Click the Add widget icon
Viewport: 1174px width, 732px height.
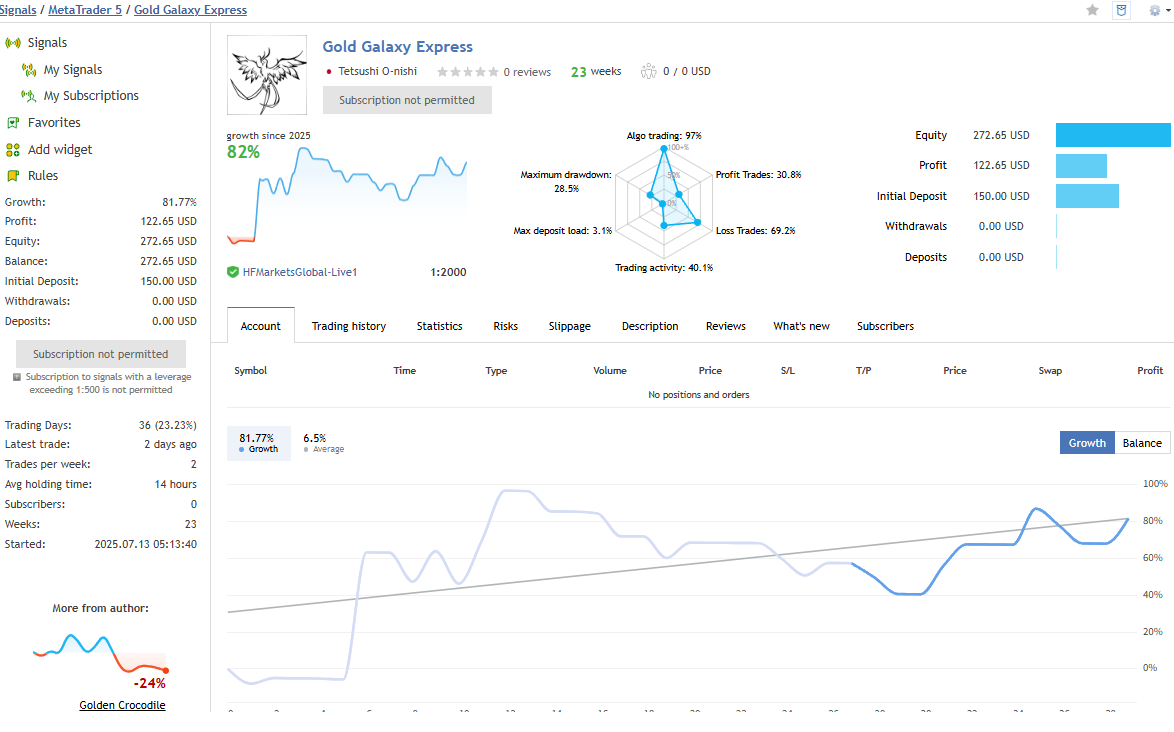(x=13, y=150)
